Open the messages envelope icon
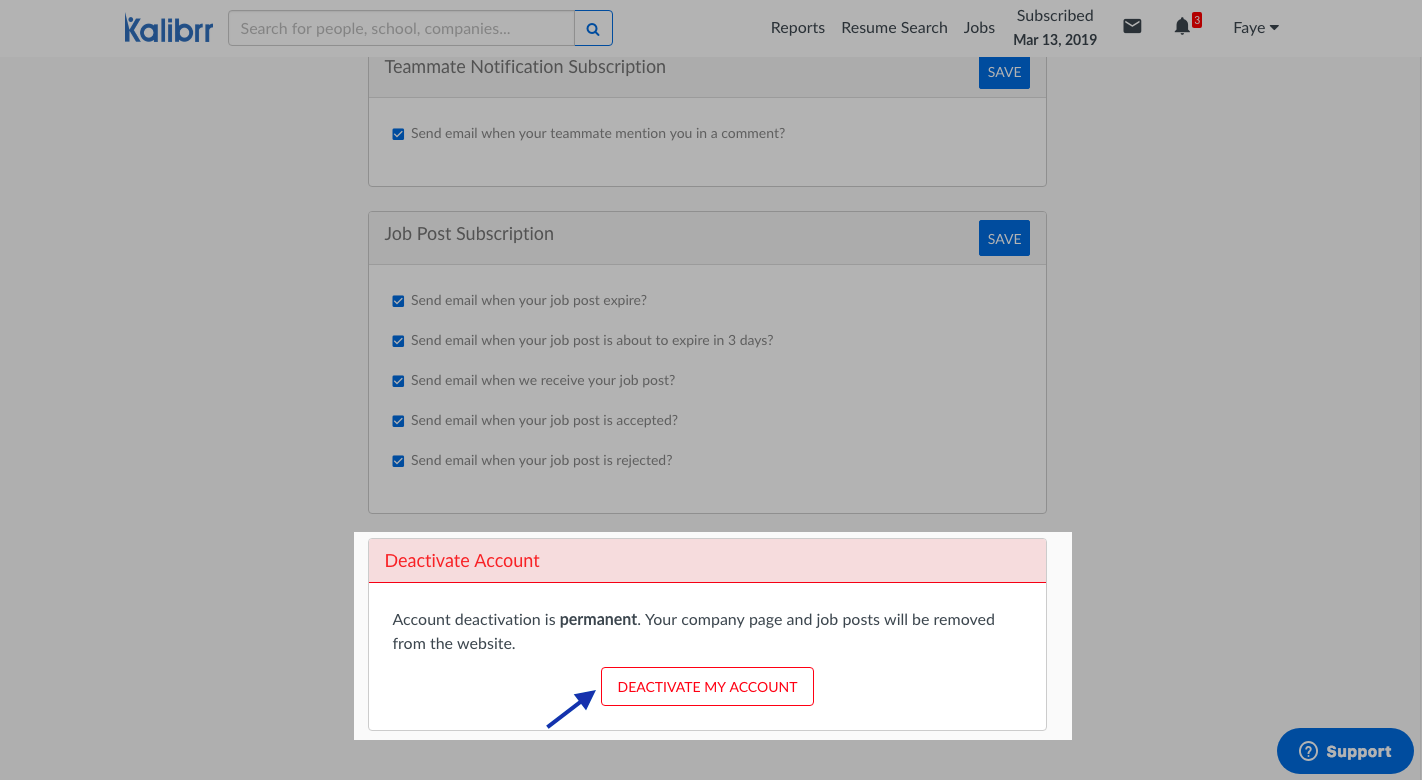 click(x=1132, y=27)
